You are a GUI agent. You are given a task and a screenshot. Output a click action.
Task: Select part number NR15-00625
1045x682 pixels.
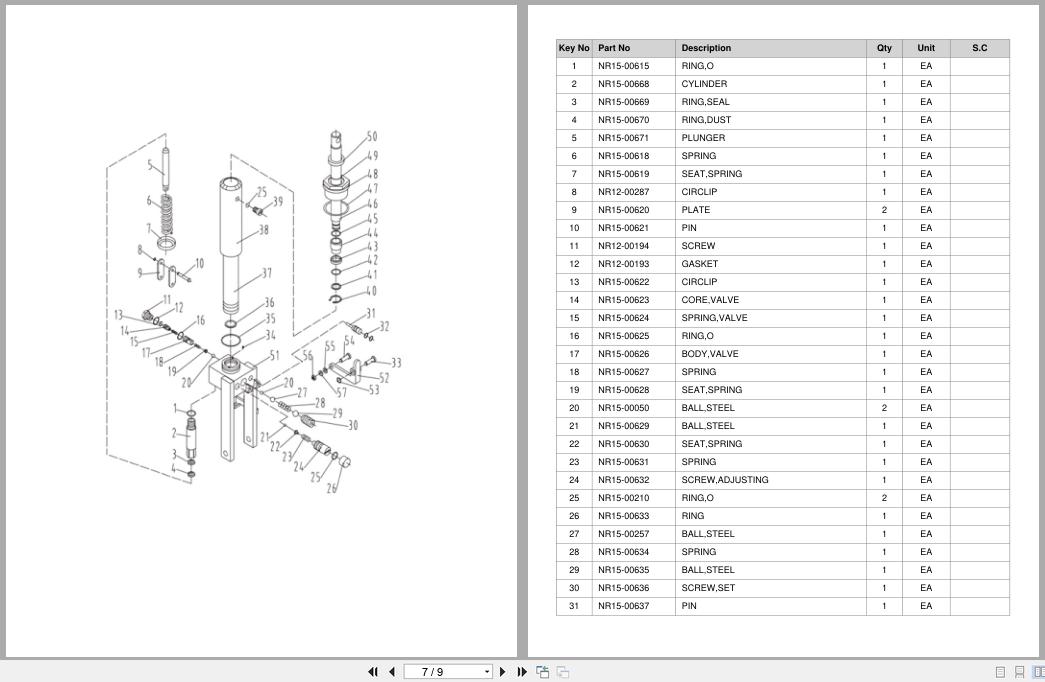tap(623, 336)
